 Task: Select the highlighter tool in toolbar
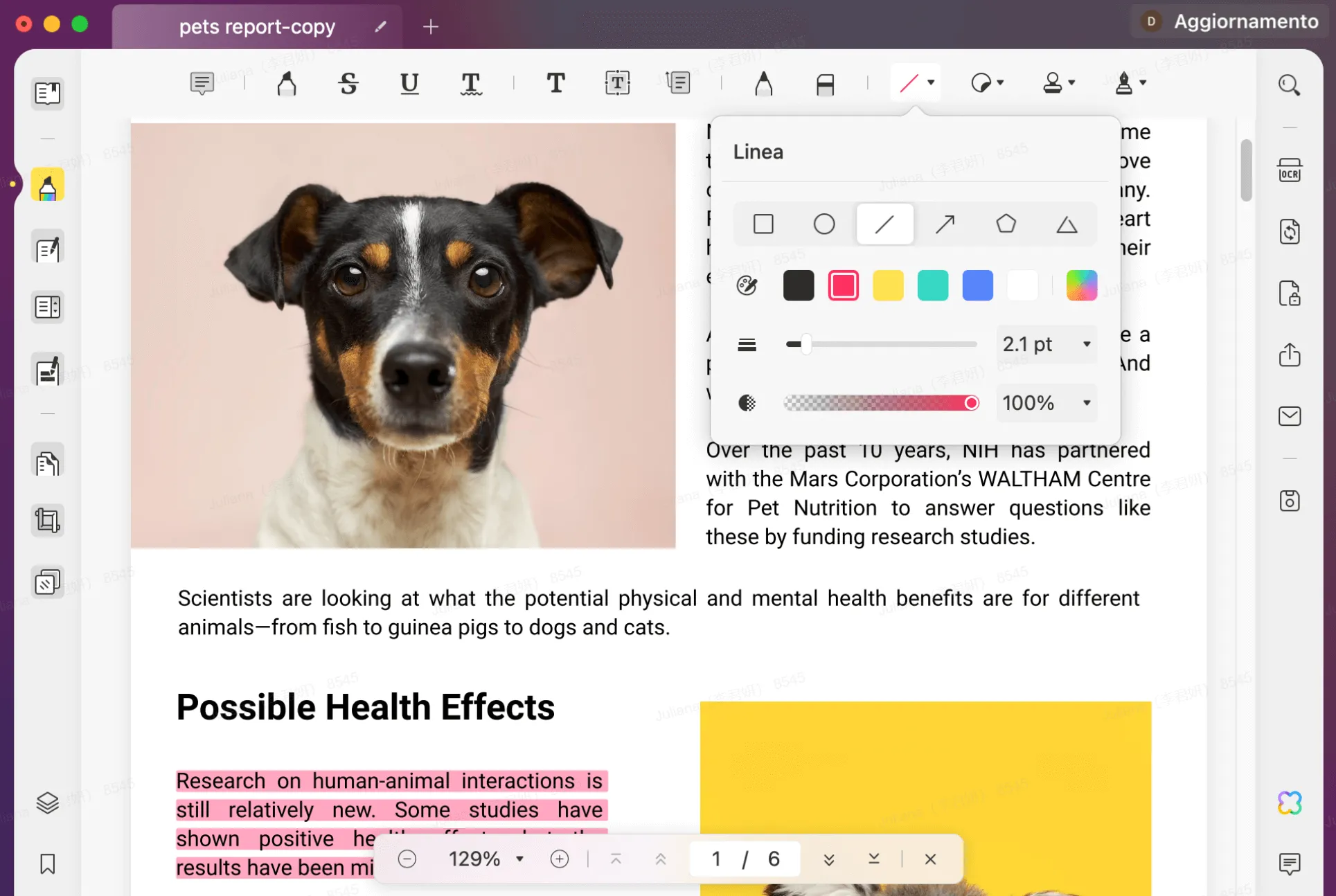[287, 83]
